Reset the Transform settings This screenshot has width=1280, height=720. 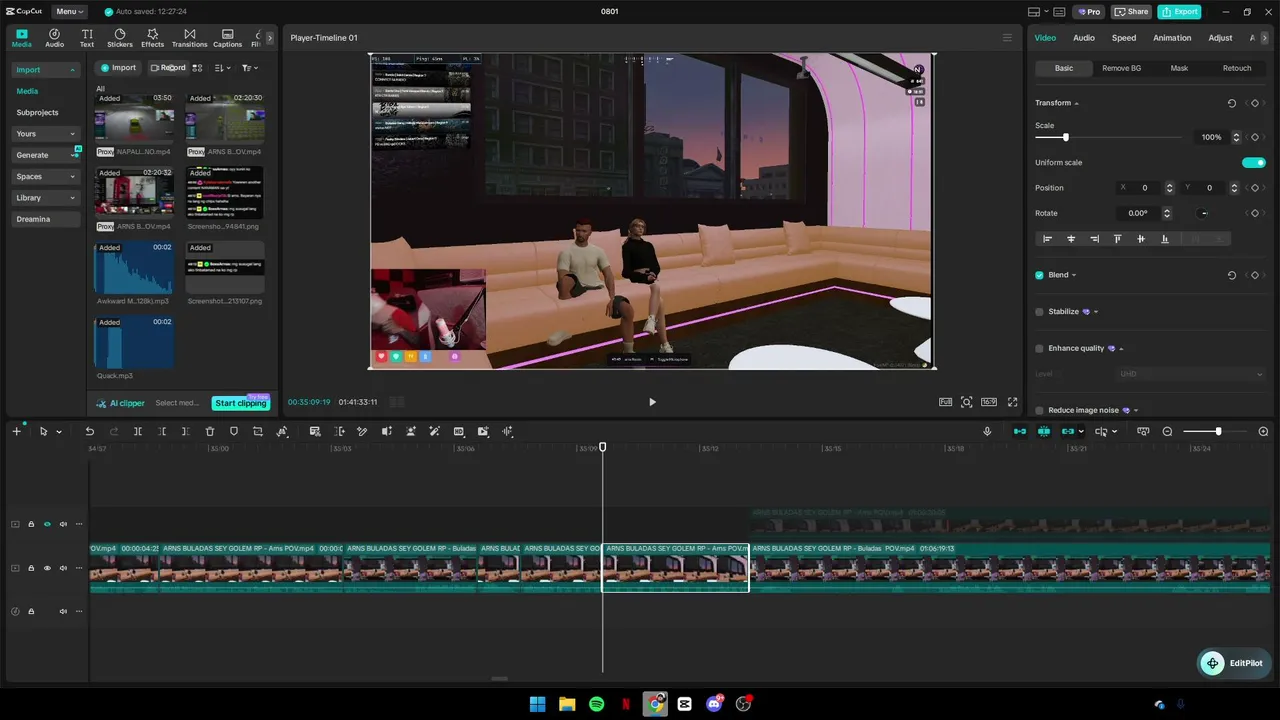coord(1232,103)
